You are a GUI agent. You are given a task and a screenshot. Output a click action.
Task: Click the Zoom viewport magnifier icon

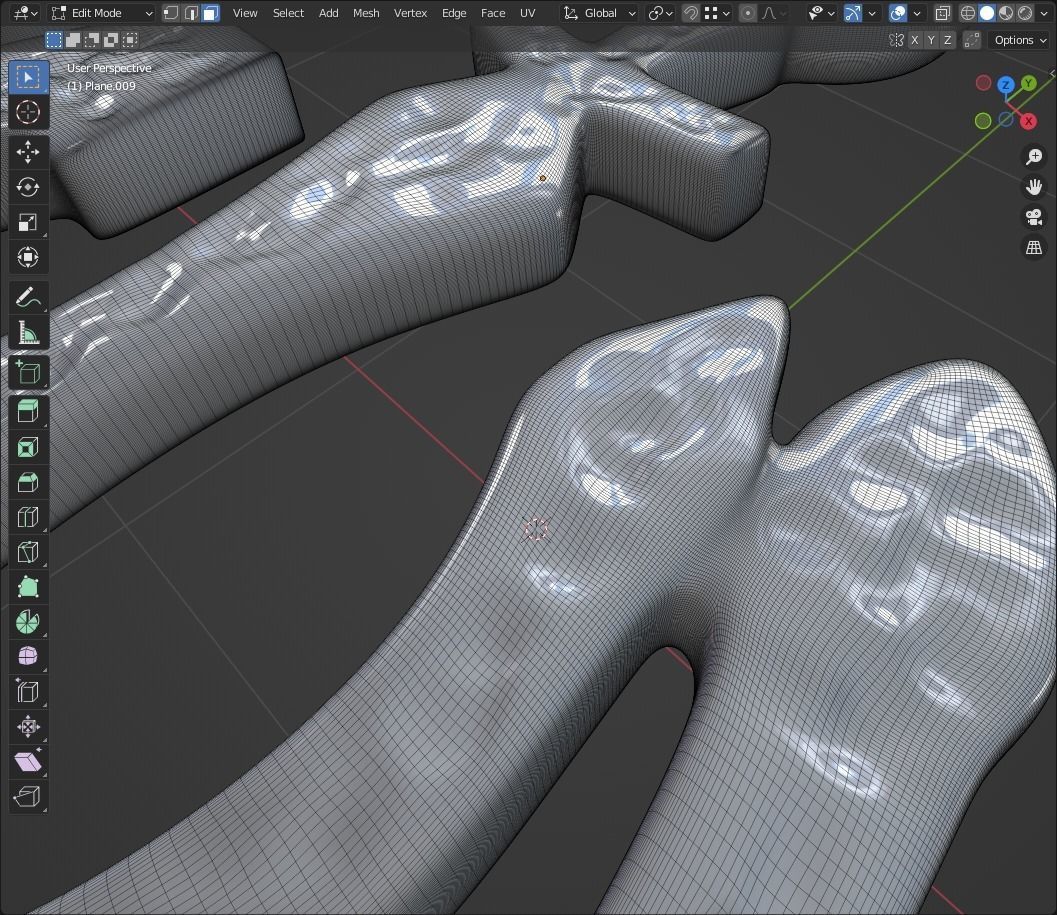click(x=1033, y=156)
